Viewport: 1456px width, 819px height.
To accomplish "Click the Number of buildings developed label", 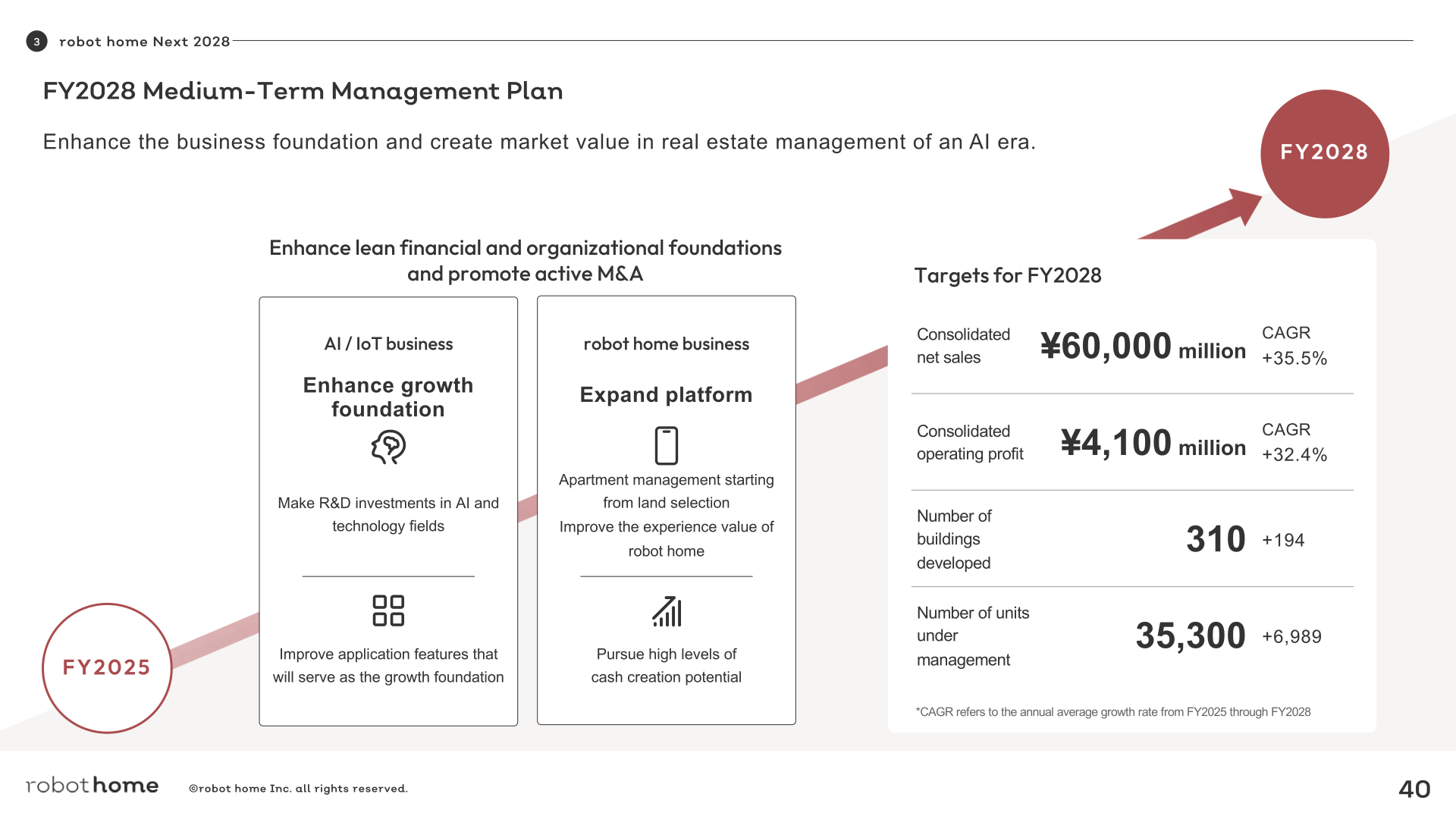I will tap(954, 539).
